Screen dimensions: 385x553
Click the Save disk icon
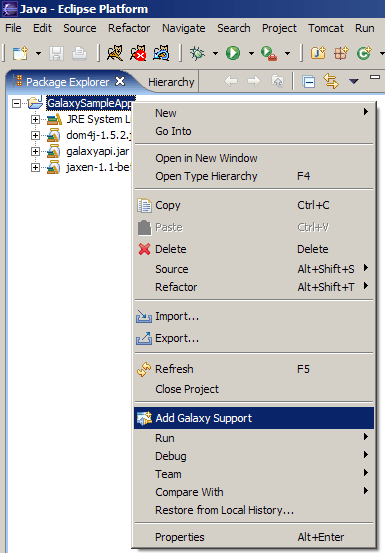[x=56, y=54]
